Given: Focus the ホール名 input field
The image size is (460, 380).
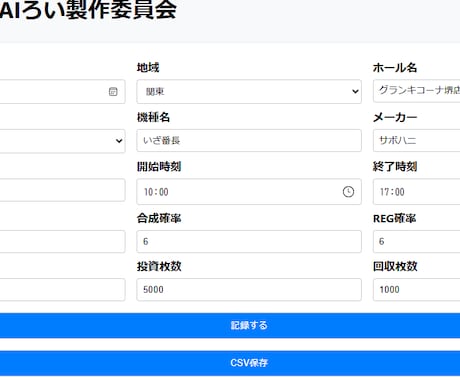Looking at the screenshot, I should click(417, 91).
